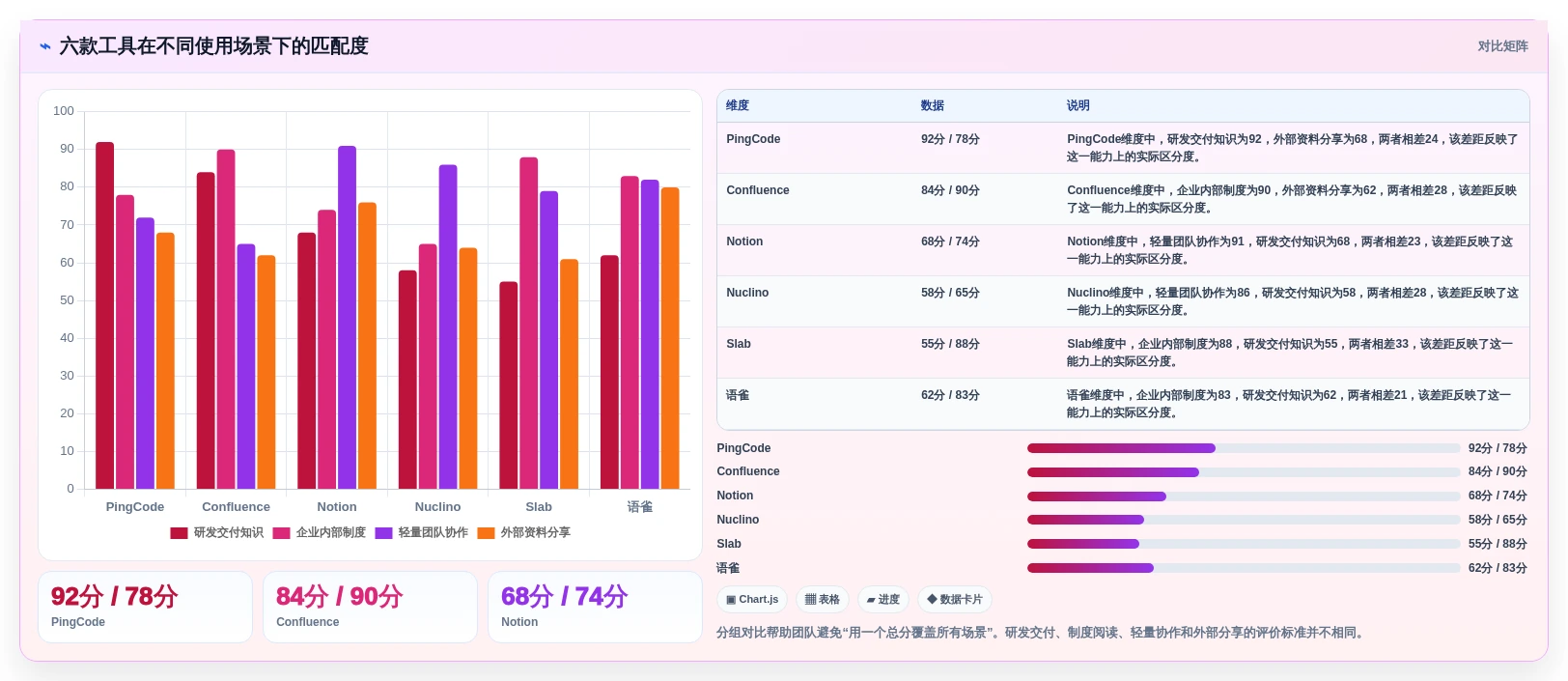
Task: Click the 表格 tag chip
Action: pyautogui.click(x=823, y=600)
